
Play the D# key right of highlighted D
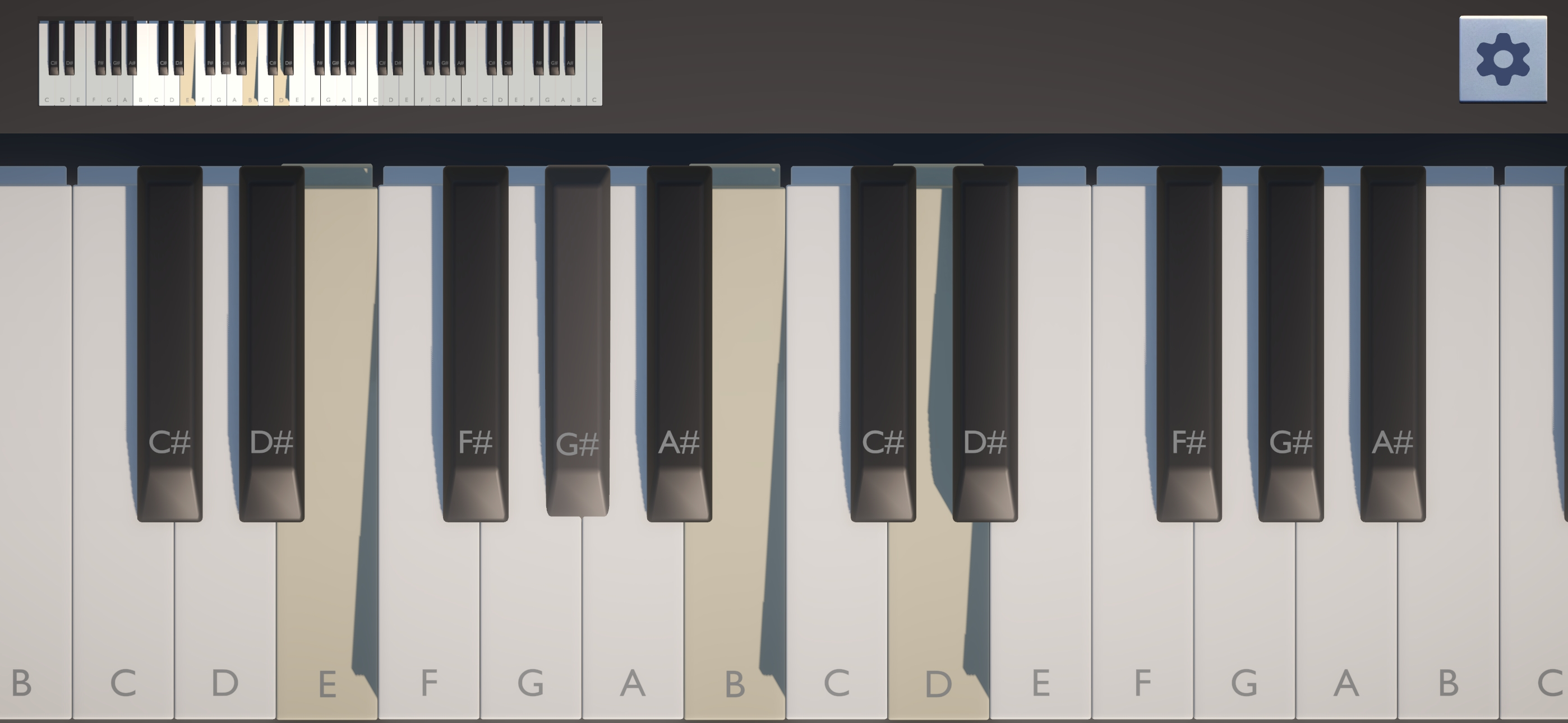tap(985, 344)
